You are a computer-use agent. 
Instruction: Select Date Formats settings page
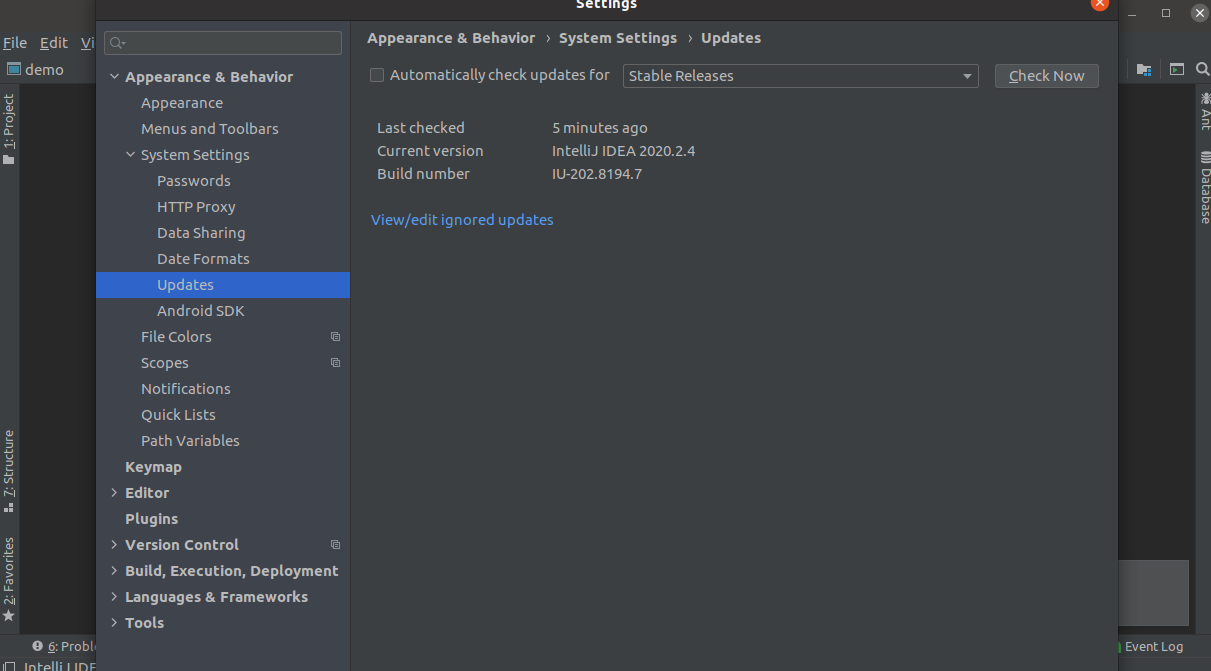pyautogui.click(x=203, y=259)
